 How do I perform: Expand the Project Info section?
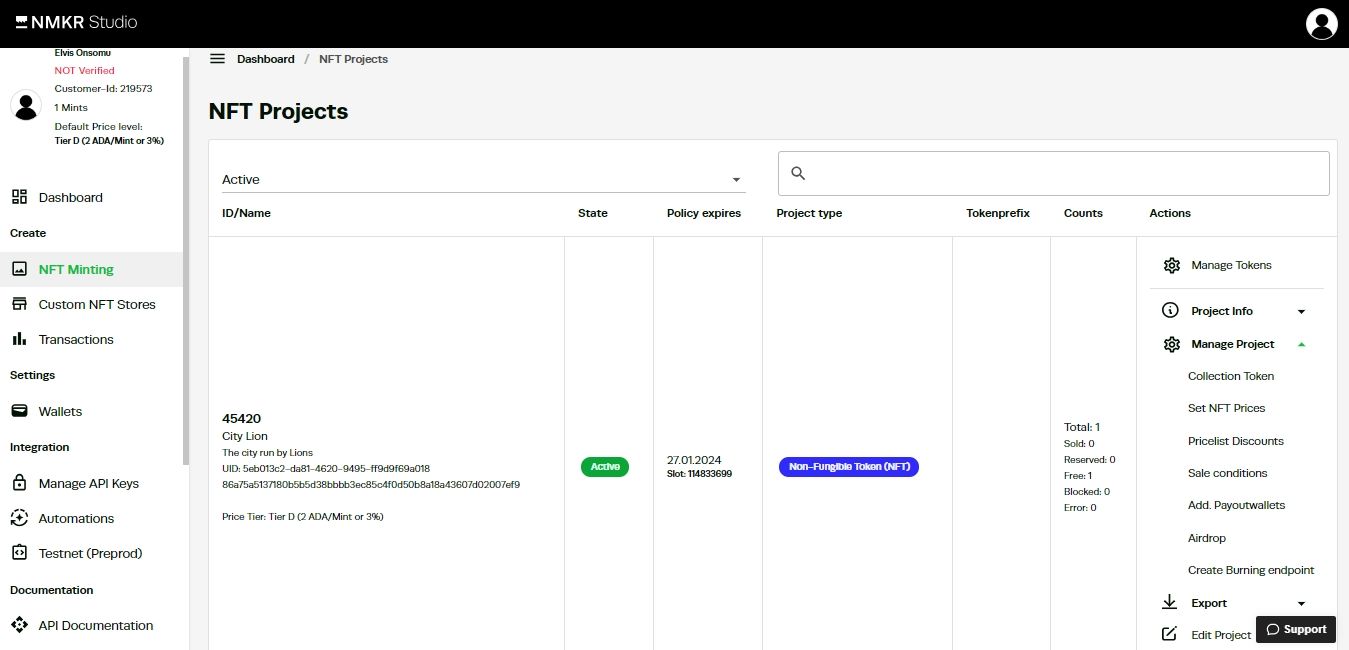(x=1301, y=312)
